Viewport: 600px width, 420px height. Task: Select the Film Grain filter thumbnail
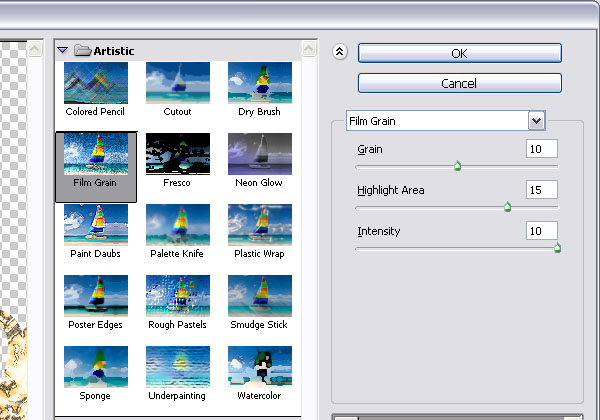[95, 155]
